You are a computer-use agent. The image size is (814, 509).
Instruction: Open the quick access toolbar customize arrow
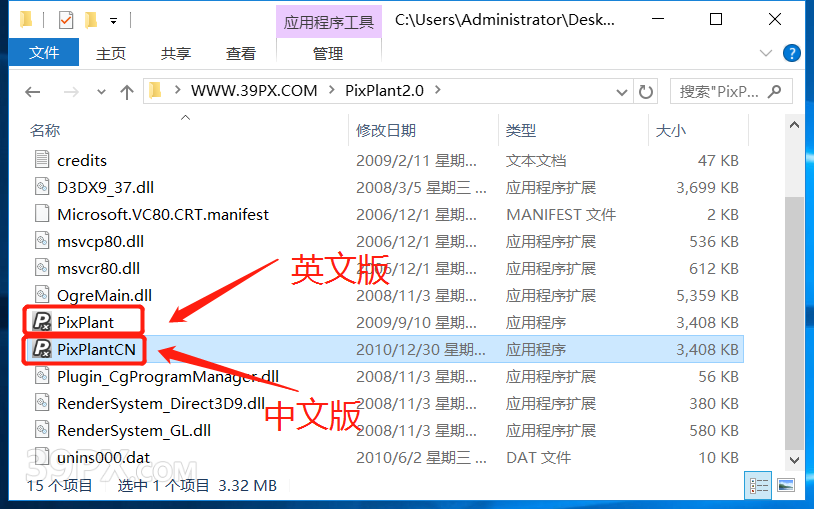[x=113, y=21]
